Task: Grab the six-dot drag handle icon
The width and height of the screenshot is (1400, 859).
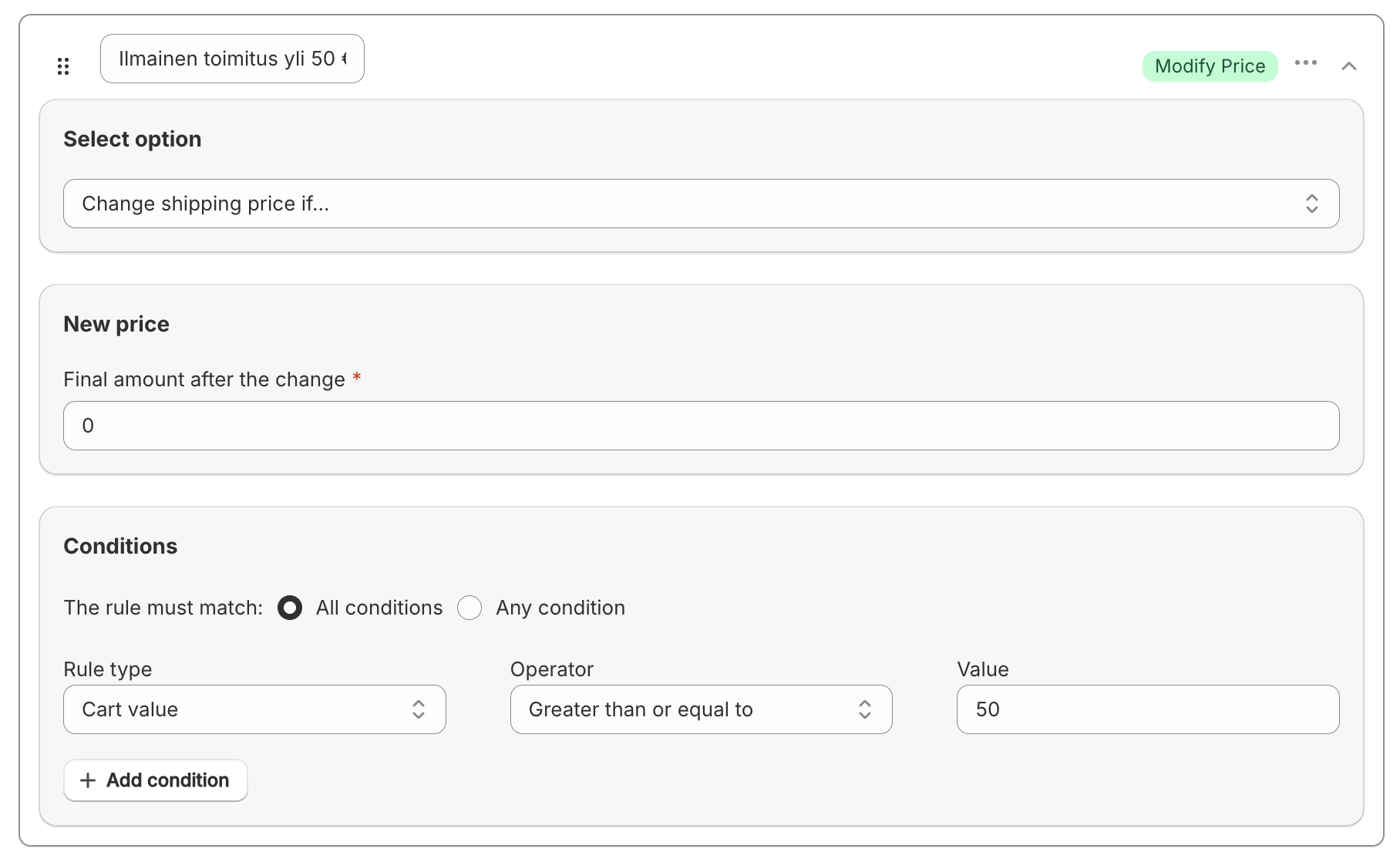Action: coord(63,66)
